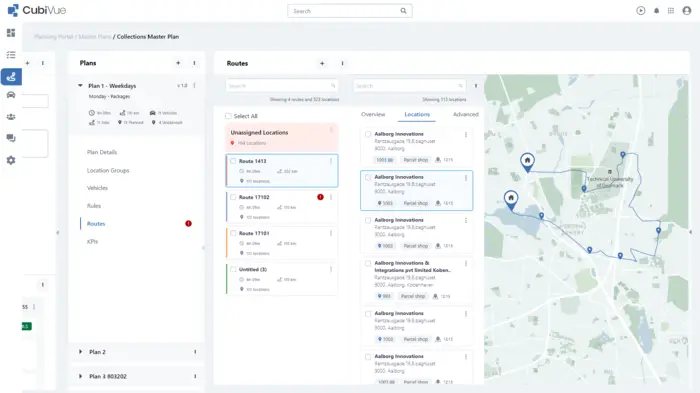Click the map pin near Technical University
Image resolution: width=700 pixels, height=393 pixels.
(584, 189)
